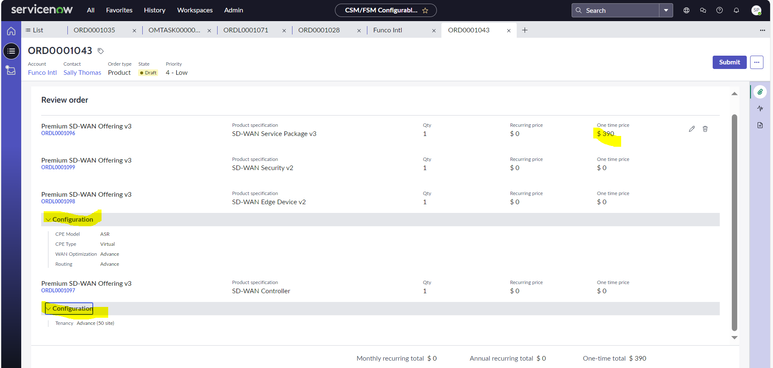The width and height of the screenshot is (773, 368).
Task: Open the document template panel icon
Action: (x=760, y=126)
